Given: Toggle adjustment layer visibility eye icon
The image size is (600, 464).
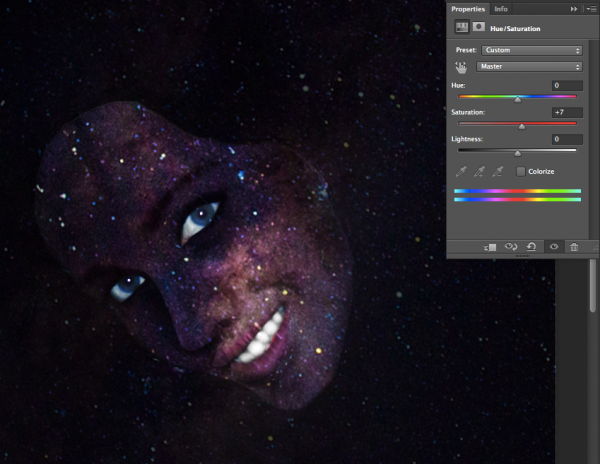Looking at the screenshot, I should coord(552,246).
